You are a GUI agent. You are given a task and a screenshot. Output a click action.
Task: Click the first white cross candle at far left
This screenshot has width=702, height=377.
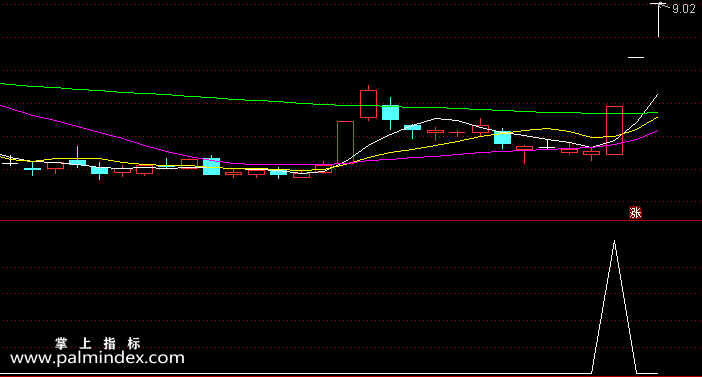(10, 161)
